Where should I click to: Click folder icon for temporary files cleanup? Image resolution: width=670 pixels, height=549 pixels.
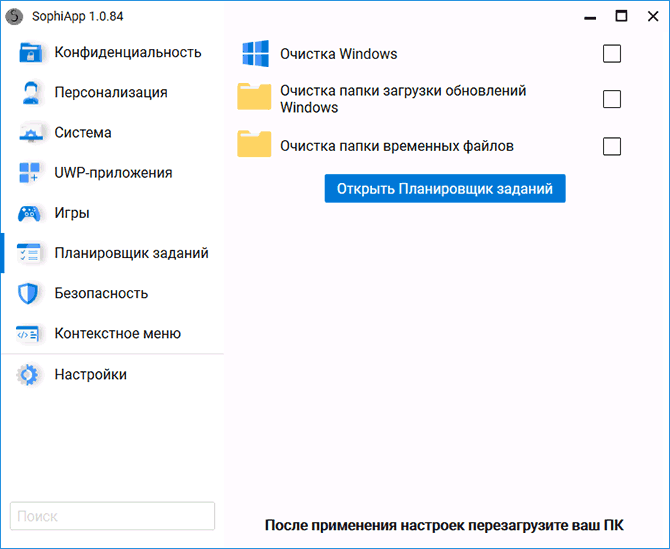coord(254,144)
